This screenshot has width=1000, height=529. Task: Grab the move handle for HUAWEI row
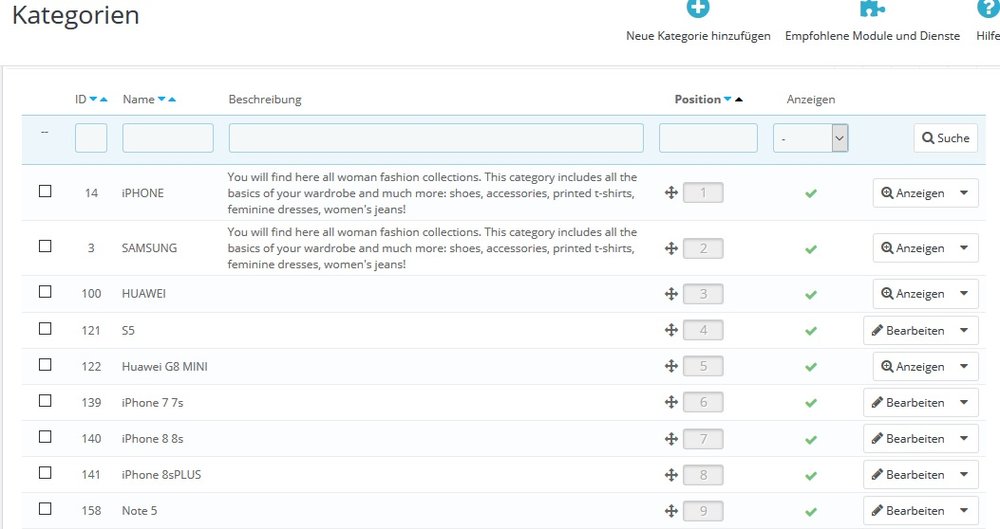[671, 294]
